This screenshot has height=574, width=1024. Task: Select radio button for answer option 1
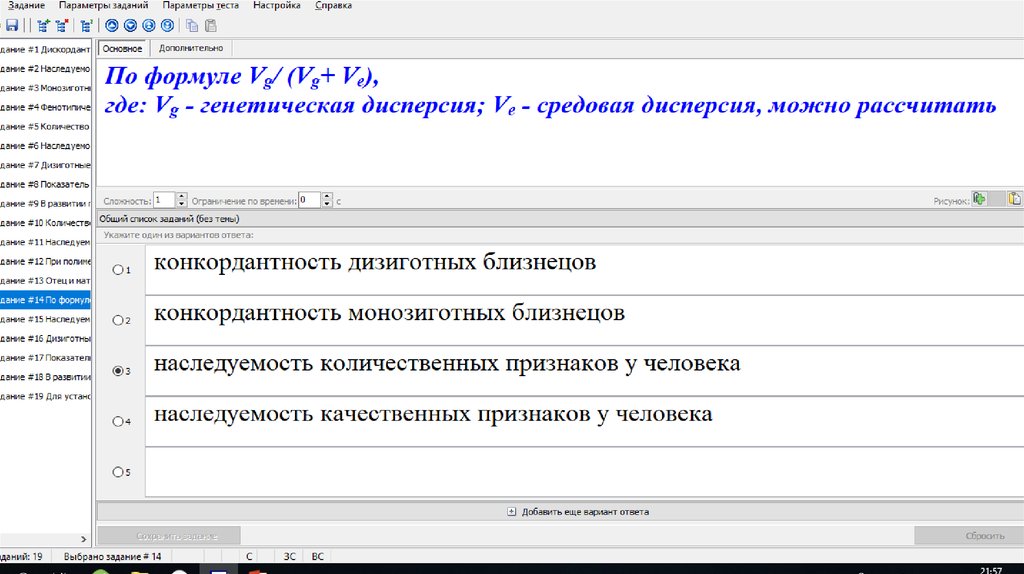coord(118,270)
